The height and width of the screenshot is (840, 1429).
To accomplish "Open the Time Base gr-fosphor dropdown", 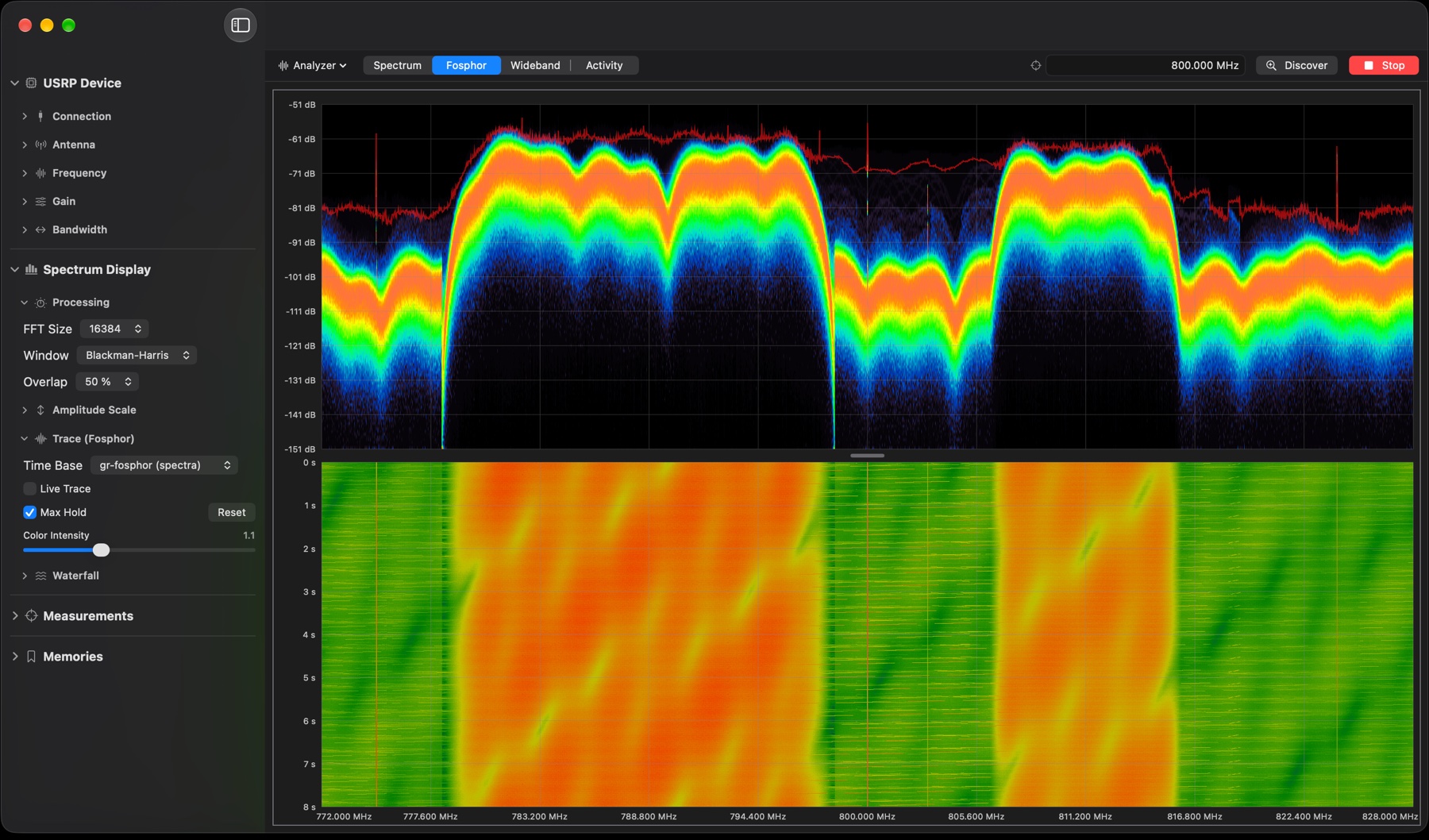I will click(164, 465).
